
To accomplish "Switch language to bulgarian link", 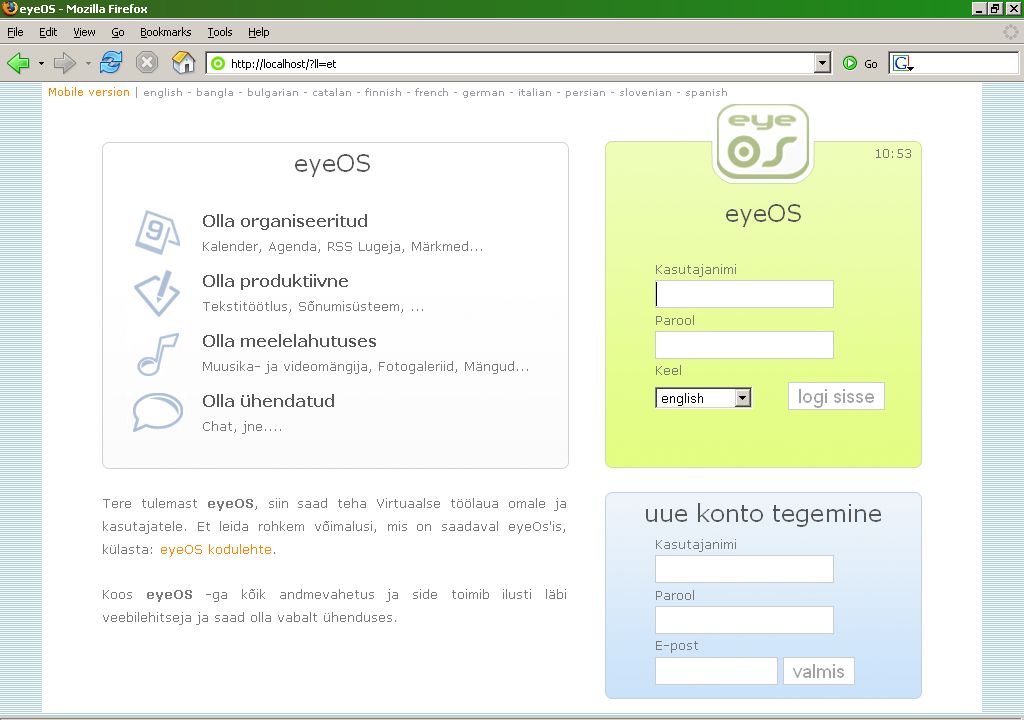I will (x=273, y=93).
